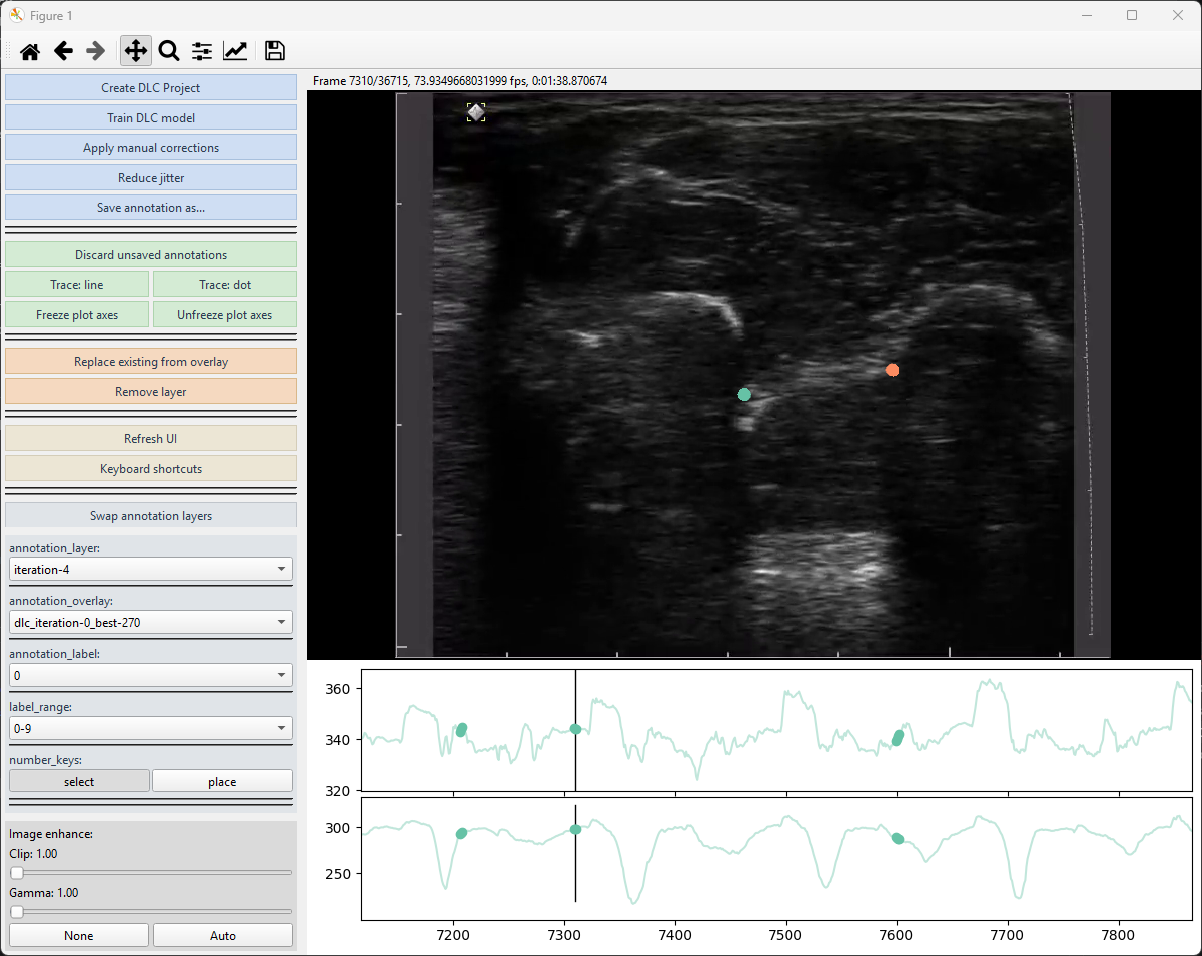Click the 'annotation_overlay:' label text
Screen dimensions: 1202x956
(61, 601)
